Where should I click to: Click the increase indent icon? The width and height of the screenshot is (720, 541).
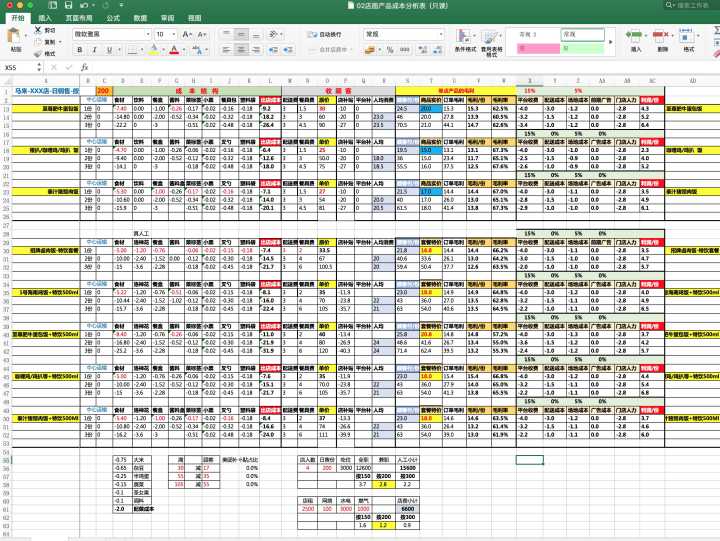288,50
